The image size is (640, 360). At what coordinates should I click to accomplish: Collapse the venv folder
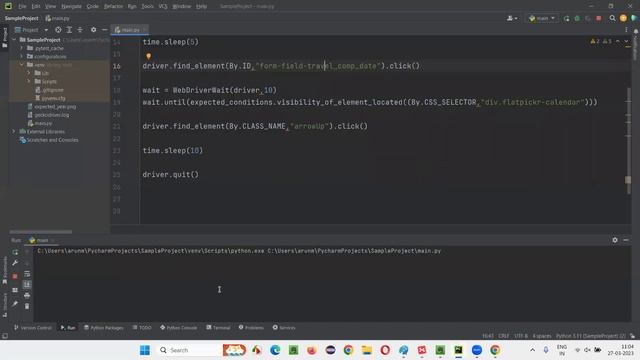click(22, 64)
